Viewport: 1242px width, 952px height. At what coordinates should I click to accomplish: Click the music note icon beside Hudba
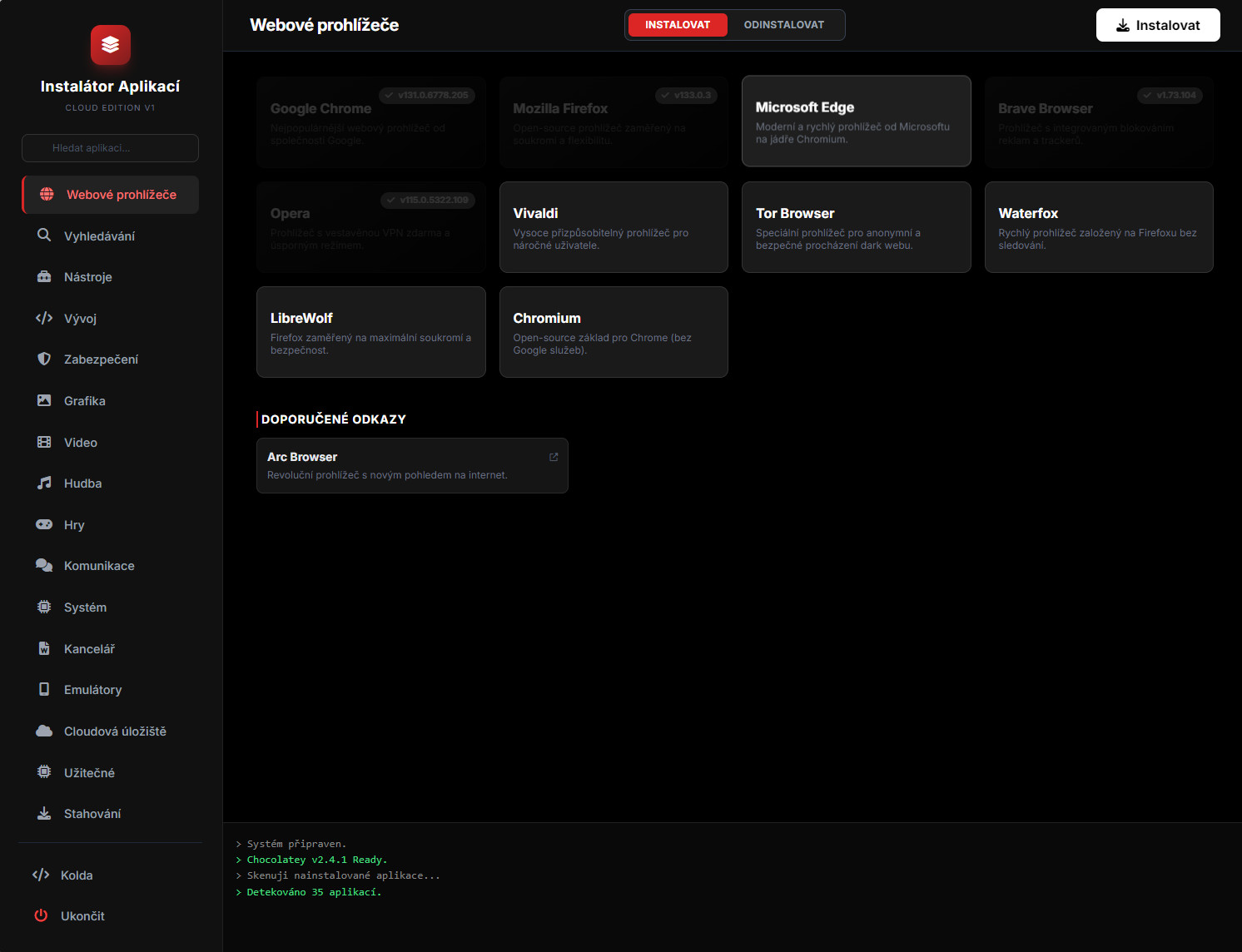click(x=44, y=483)
